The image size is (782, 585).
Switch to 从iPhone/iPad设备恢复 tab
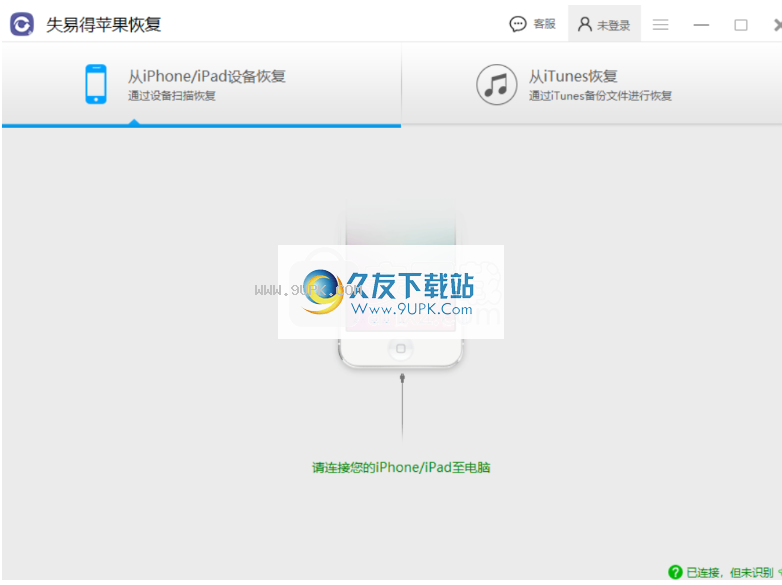(x=201, y=84)
